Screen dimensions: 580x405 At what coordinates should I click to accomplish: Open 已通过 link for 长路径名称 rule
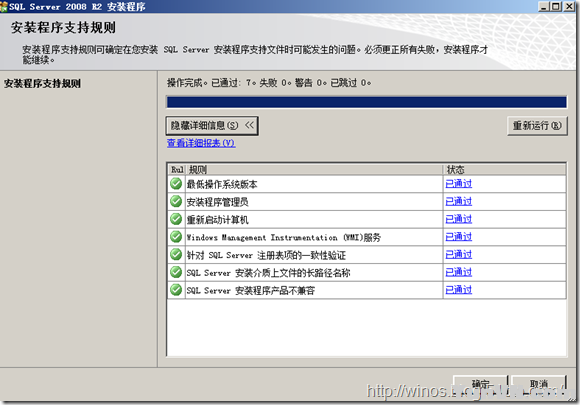[459, 273]
